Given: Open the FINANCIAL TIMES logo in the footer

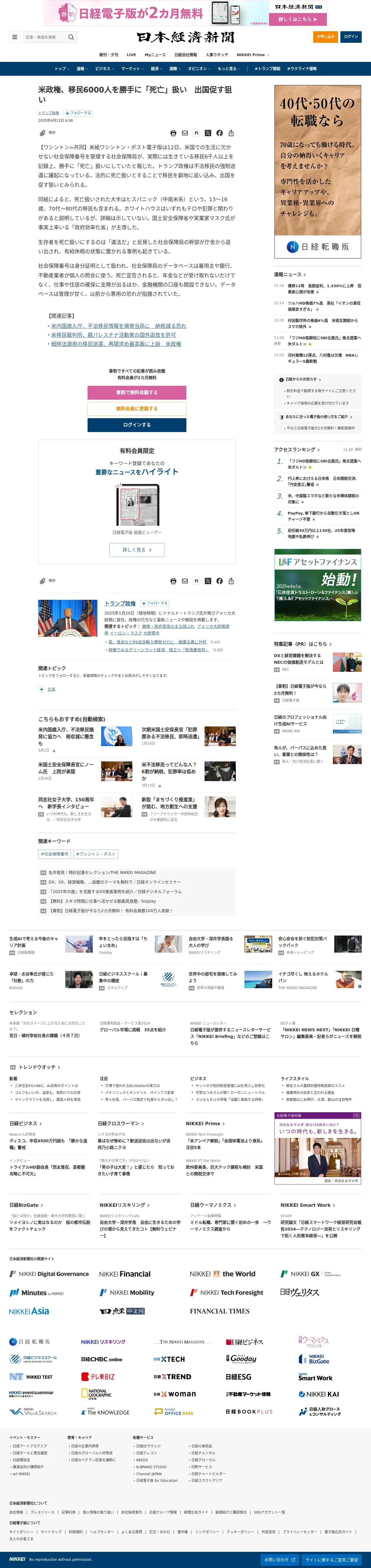Looking at the screenshot, I should 220,1311.
